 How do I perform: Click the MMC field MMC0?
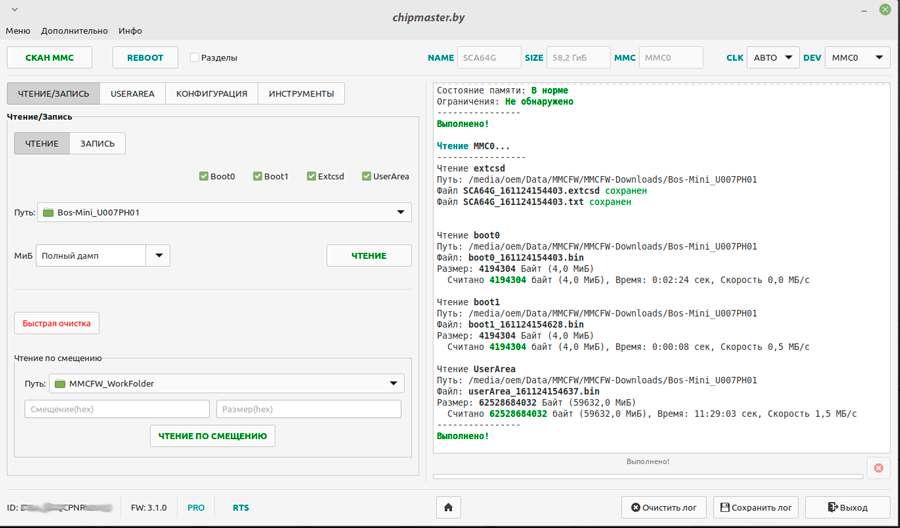tap(671, 57)
